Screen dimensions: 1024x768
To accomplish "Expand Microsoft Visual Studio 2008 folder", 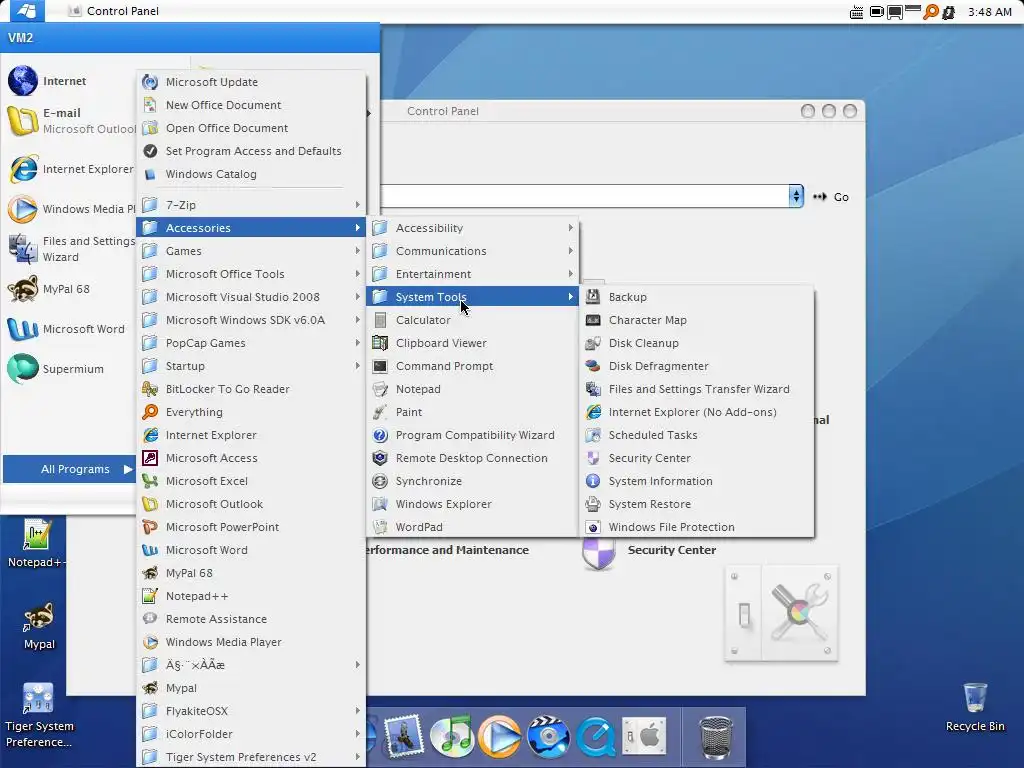I will 251,297.
